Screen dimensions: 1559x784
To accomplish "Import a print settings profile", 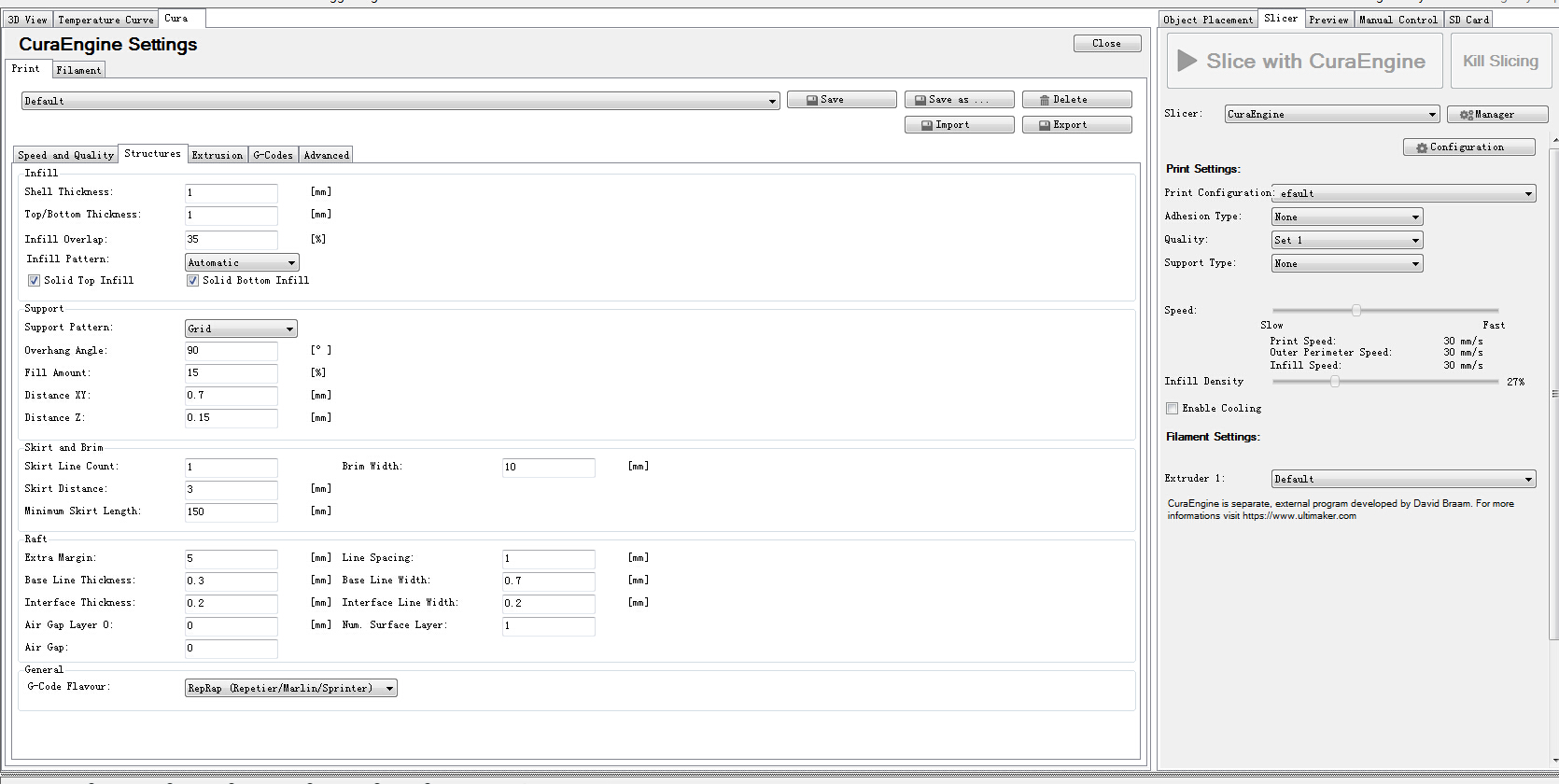I will (959, 125).
